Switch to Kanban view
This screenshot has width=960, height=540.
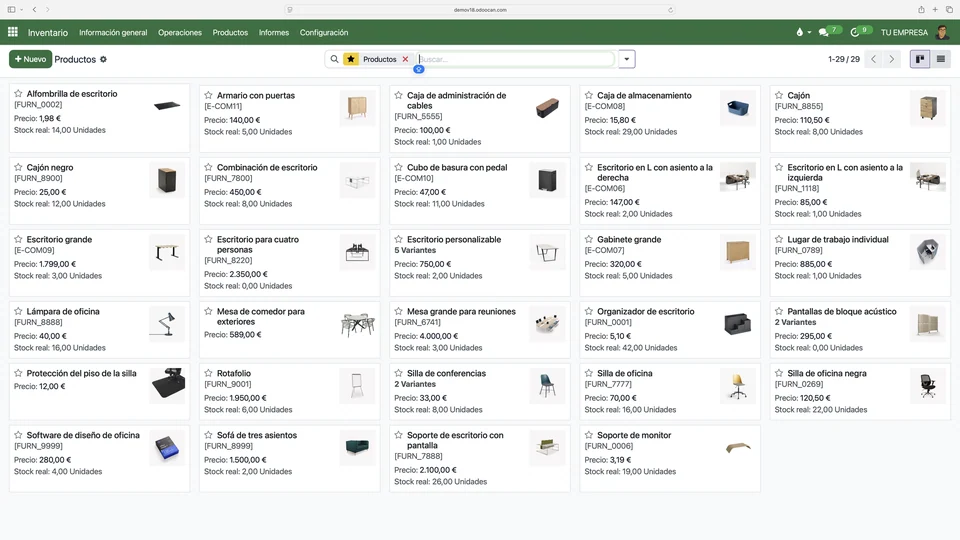pyautogui.click(x=920, y=59)
